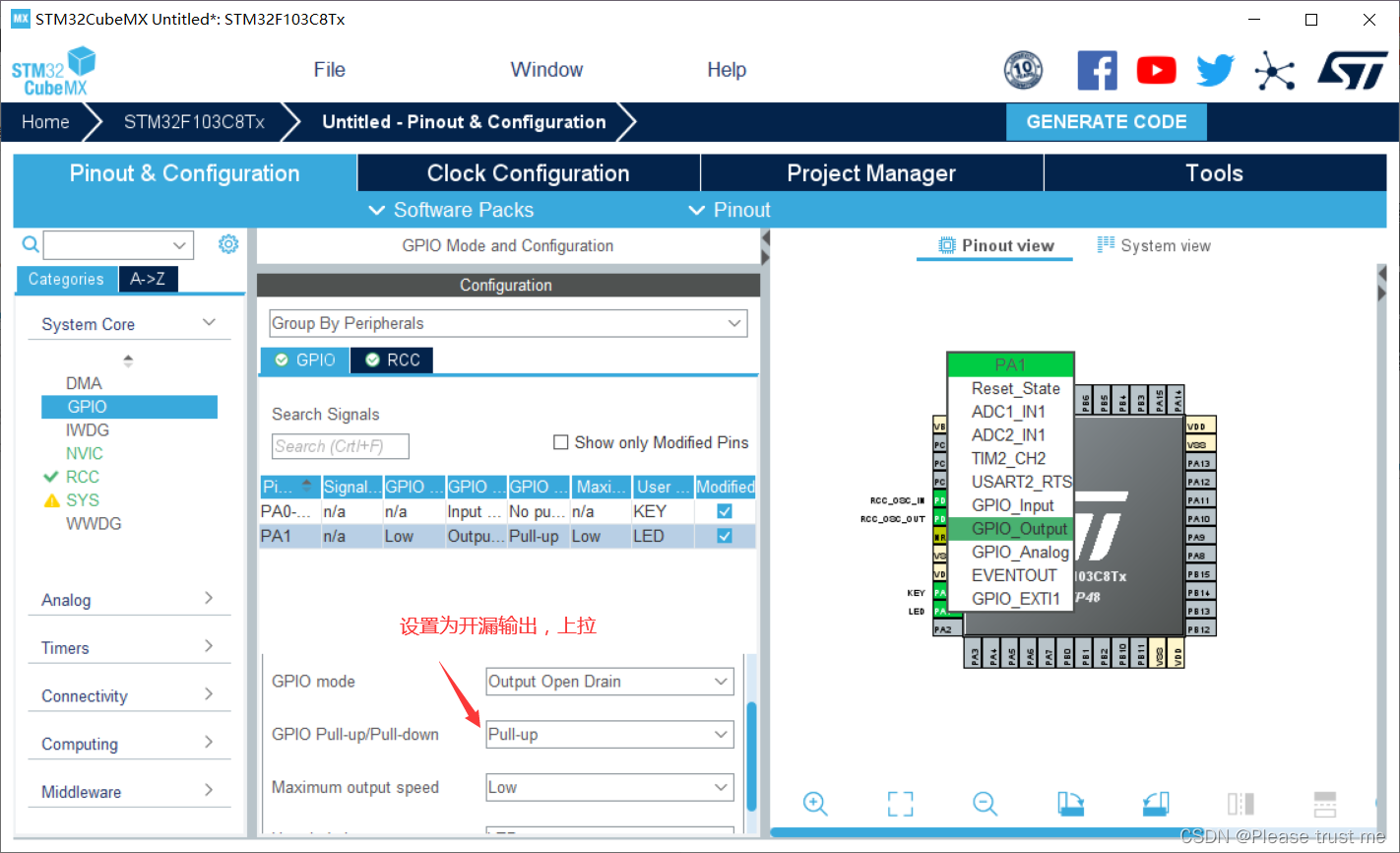This screenshot has width=1400, height=853.
Task: Expand the Timers category
Action: tap(209, 646)
